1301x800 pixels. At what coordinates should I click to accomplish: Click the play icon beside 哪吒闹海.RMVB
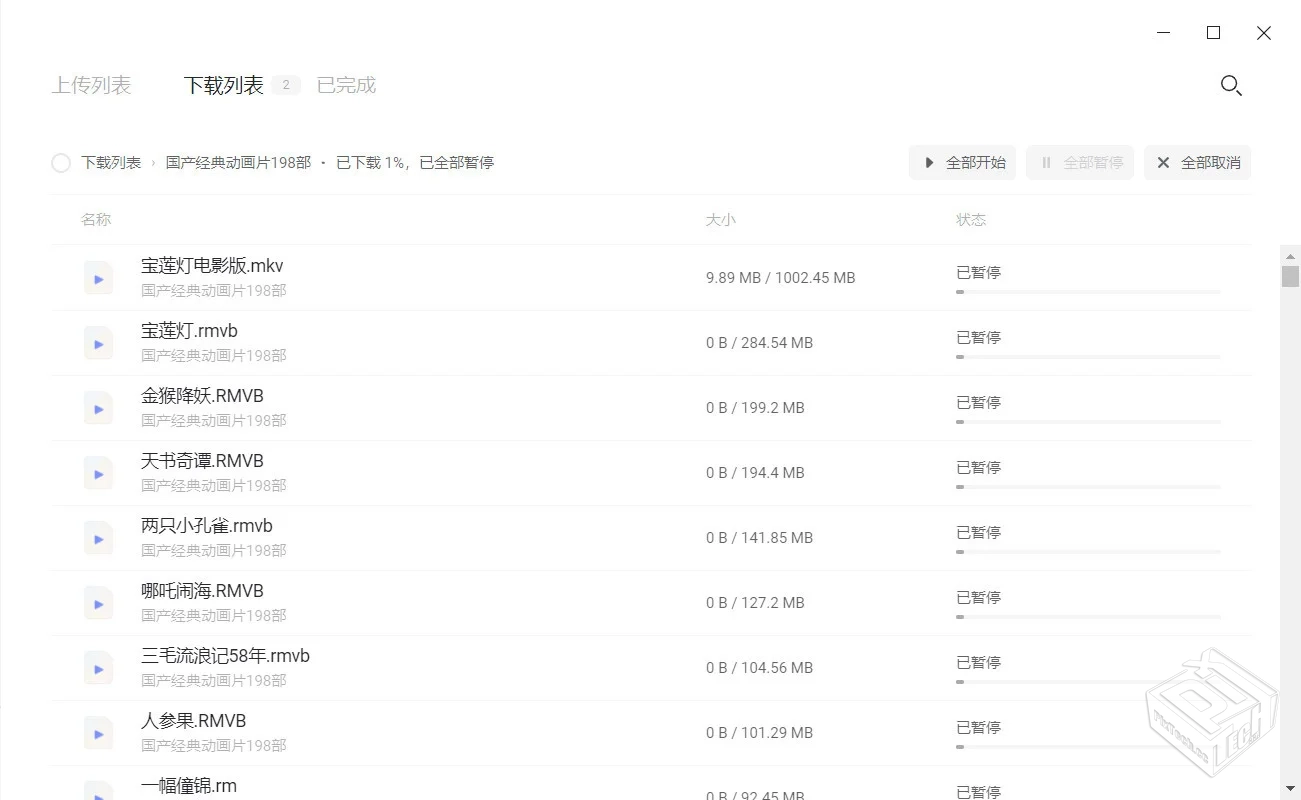(x=98, y=603)
